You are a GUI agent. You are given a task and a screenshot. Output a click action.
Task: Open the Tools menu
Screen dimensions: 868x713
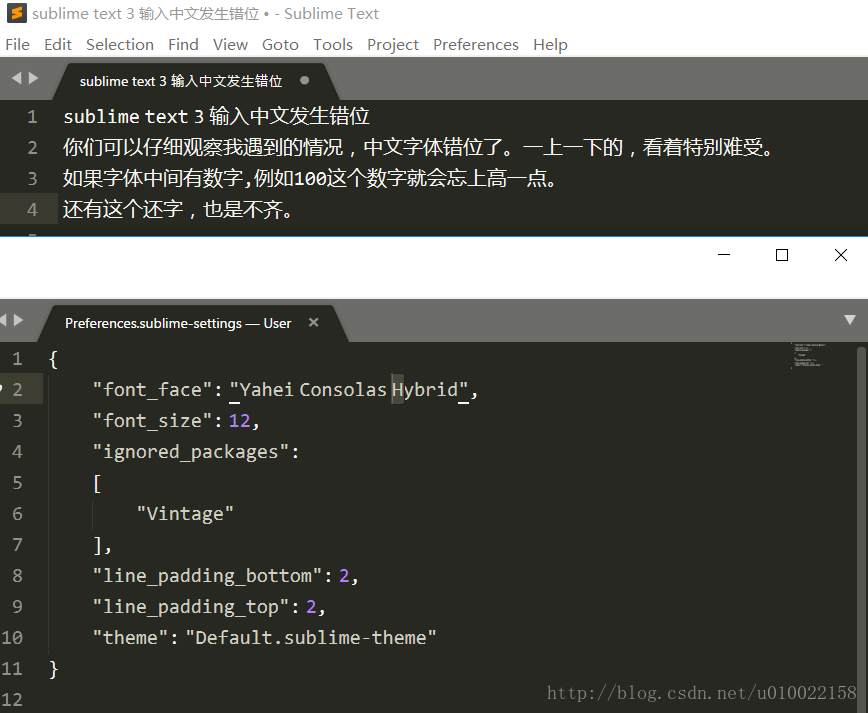333,44
